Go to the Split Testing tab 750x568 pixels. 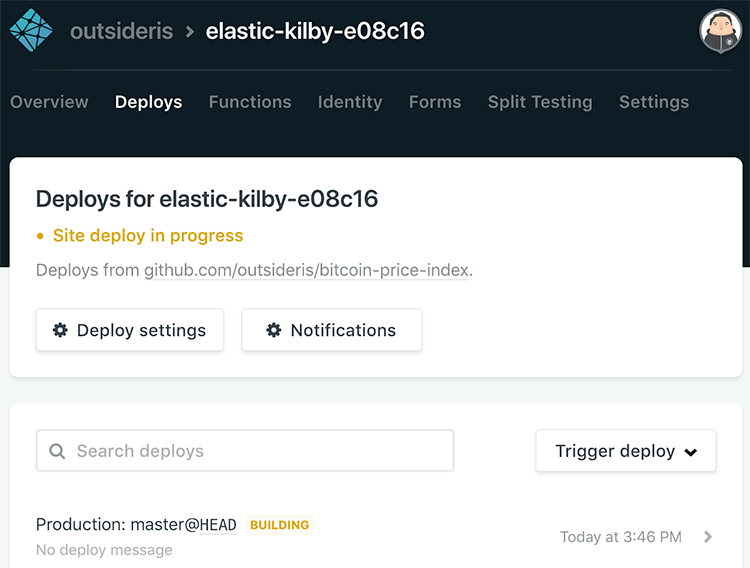tap(540, 102)
